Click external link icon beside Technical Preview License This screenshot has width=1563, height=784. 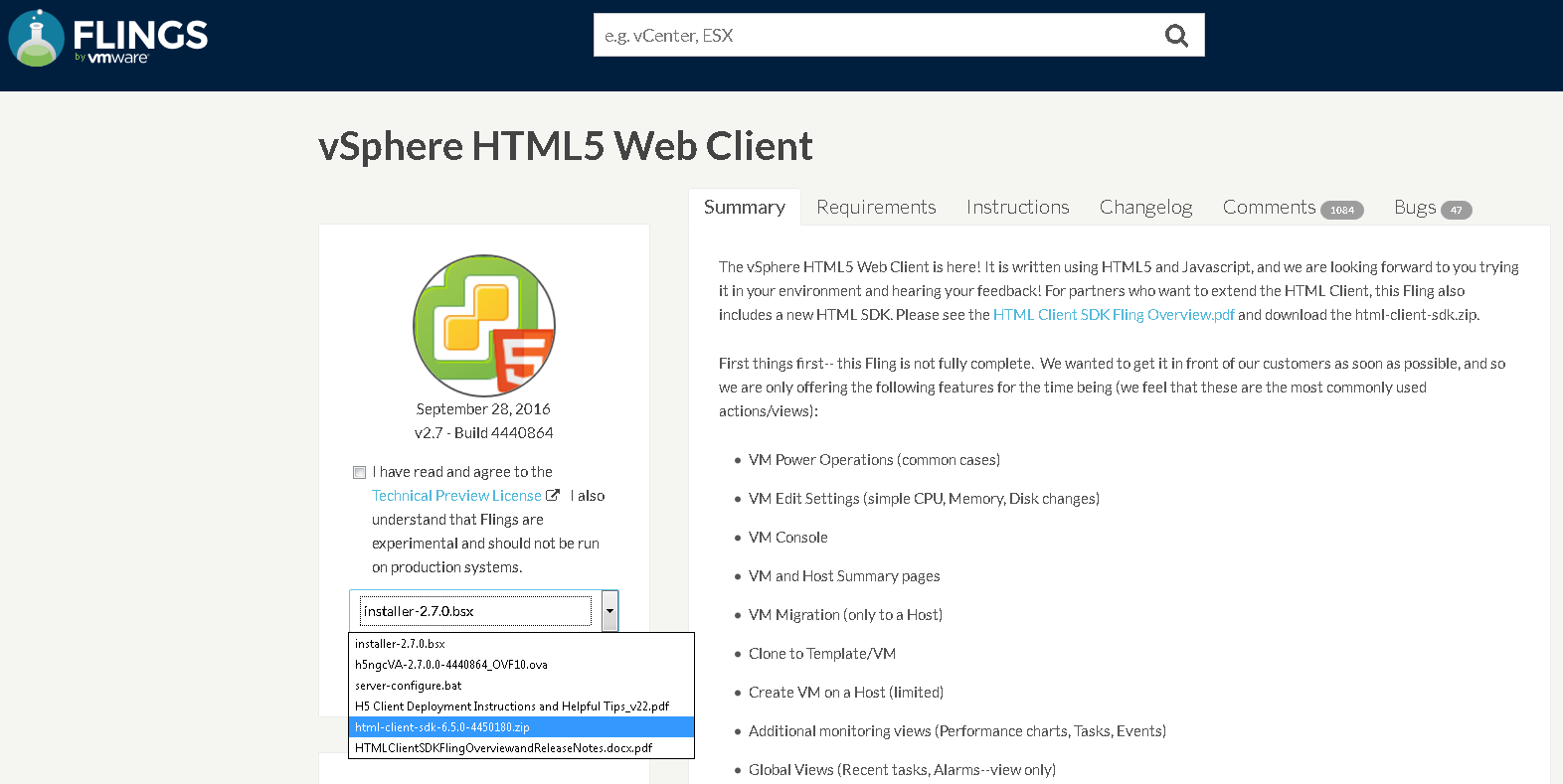pos(553,495)
